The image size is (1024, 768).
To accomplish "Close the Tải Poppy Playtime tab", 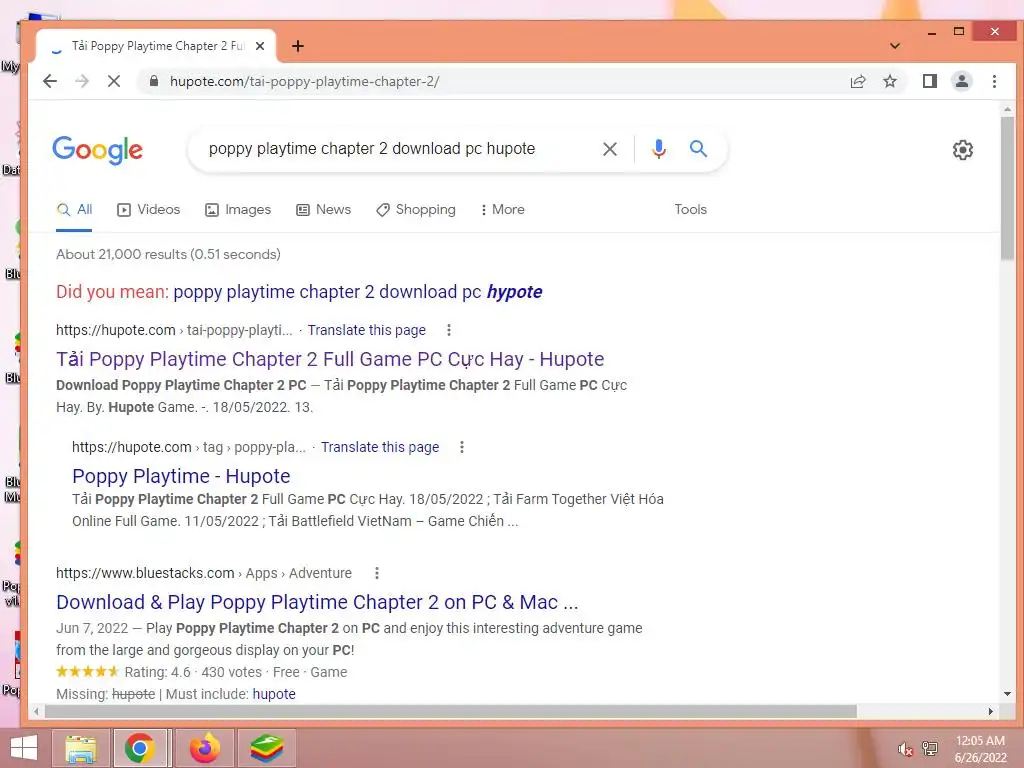I will click(260, 46).
